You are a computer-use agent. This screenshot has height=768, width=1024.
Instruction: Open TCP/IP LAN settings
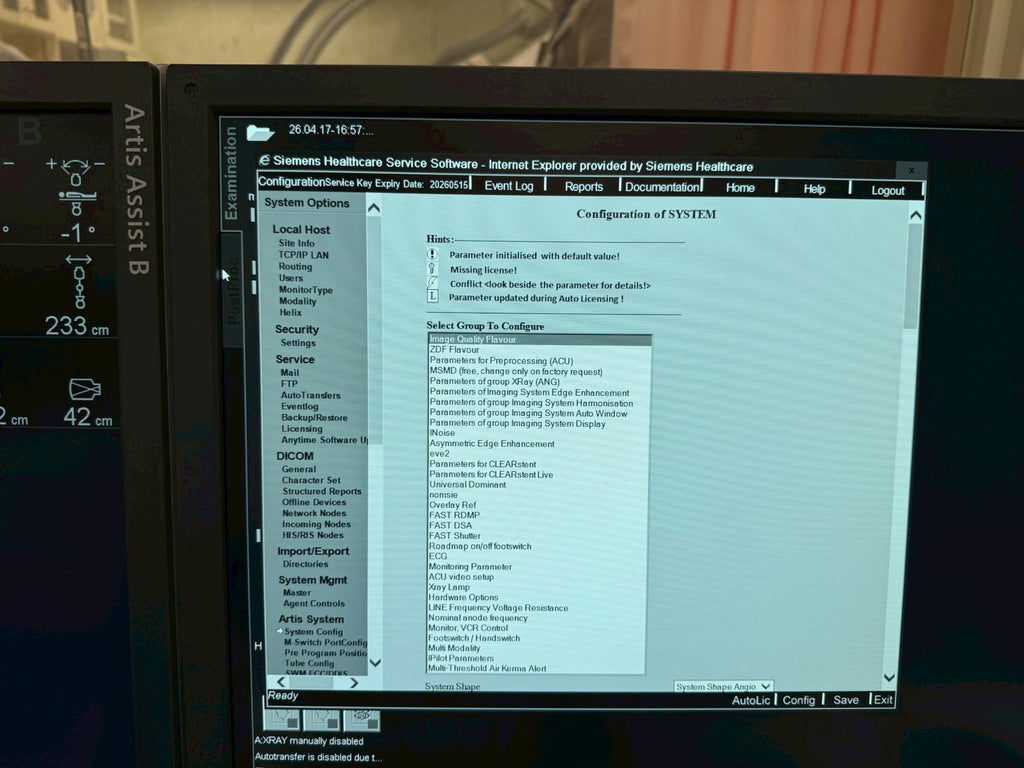tap(303, 255)
